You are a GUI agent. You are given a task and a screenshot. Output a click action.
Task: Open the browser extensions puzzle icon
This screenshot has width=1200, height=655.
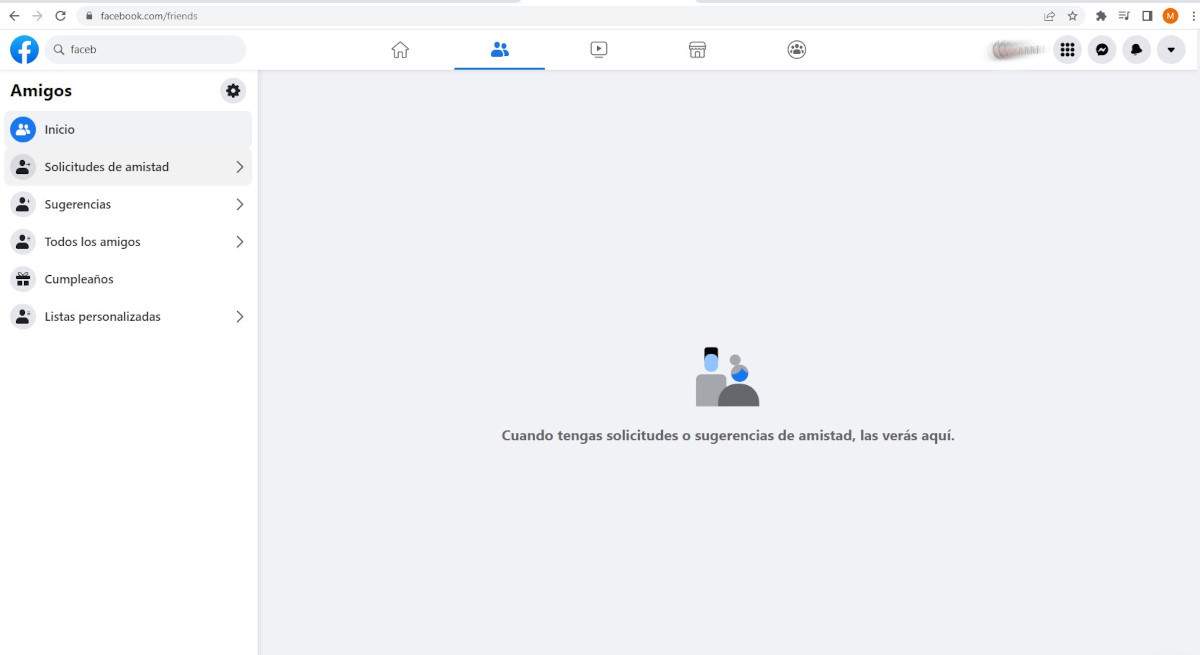[x=1101, y=16]
